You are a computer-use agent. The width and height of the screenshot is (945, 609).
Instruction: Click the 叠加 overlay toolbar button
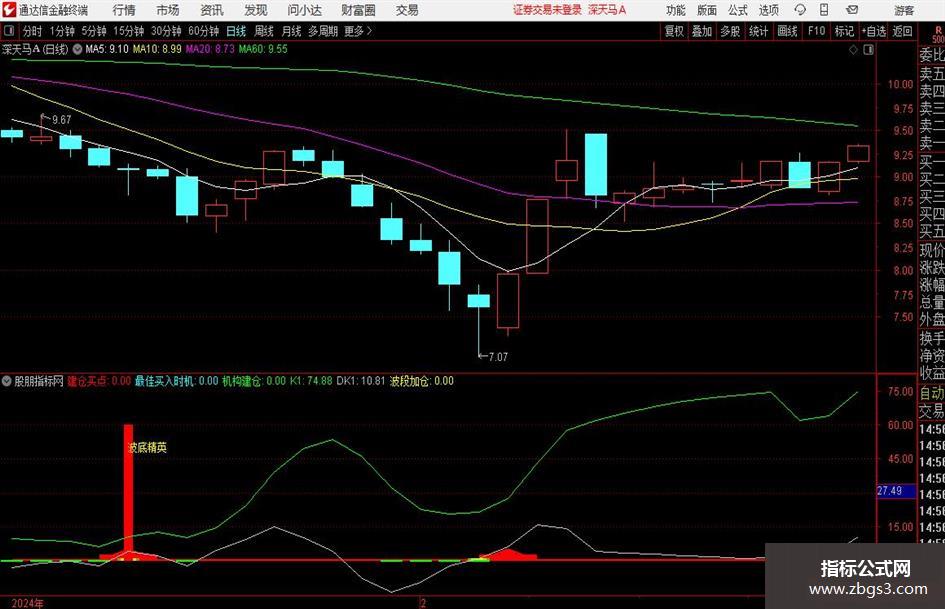702,31
